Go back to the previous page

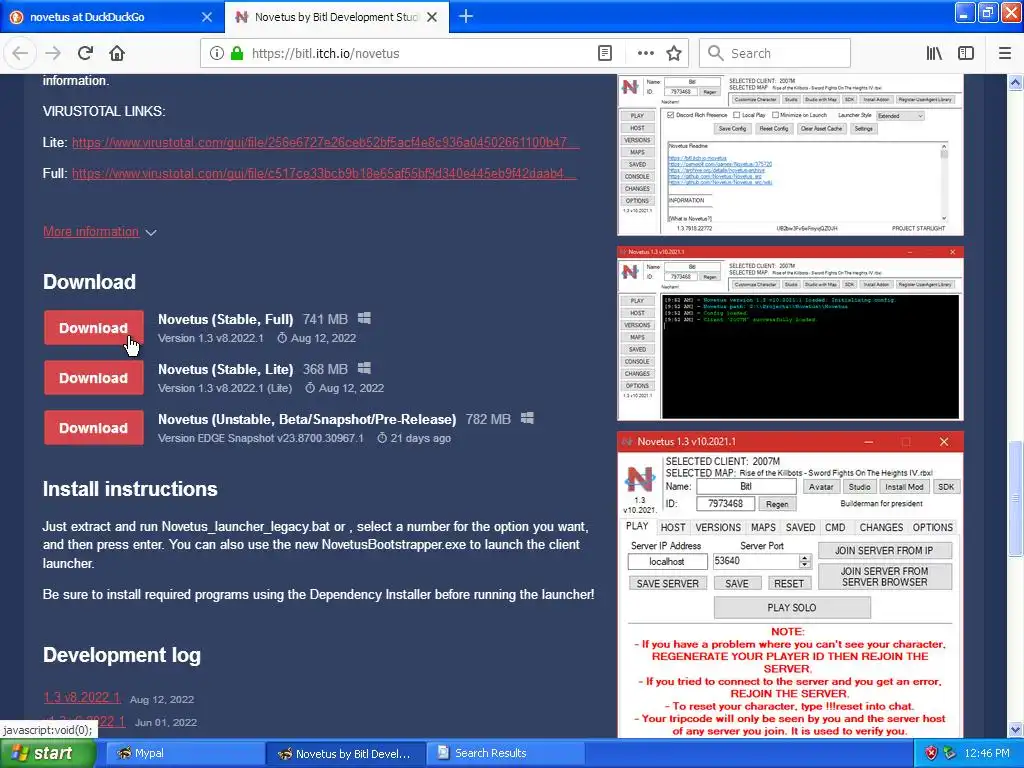click(x=20, y=53)
